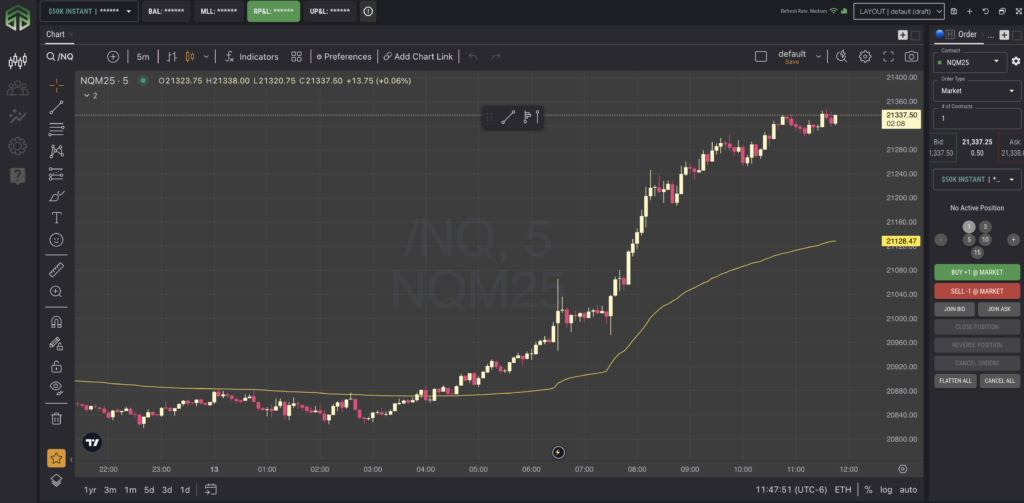
Task: Click BUY +1 @ MARKET button
Action: coord(977,272)
